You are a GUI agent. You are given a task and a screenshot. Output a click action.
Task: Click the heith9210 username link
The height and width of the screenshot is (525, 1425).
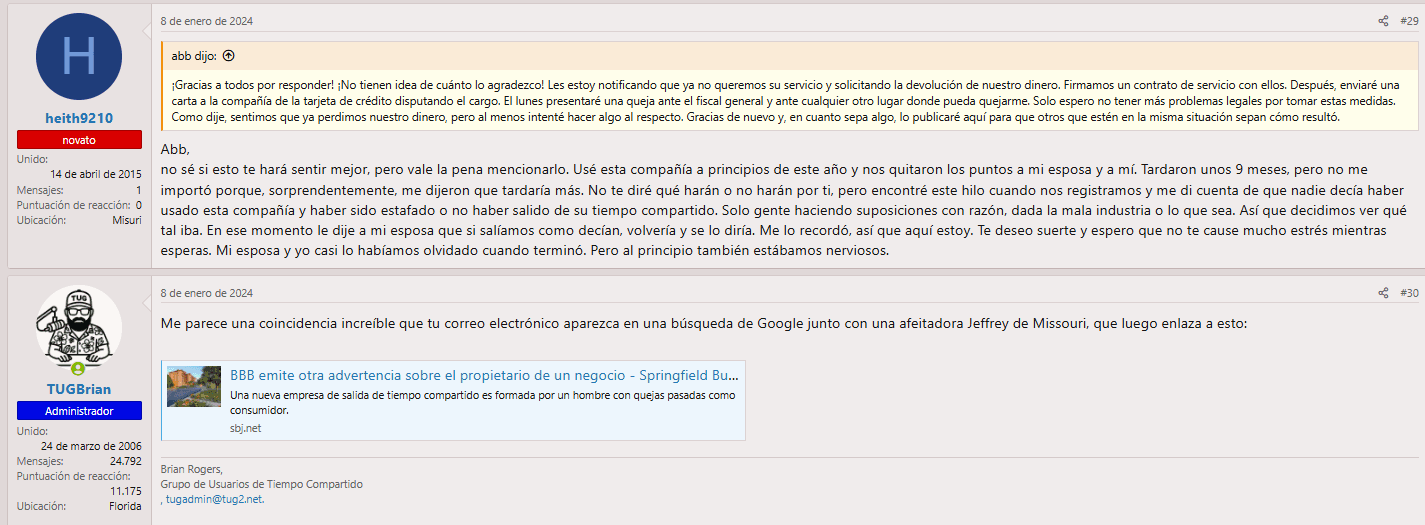coord(79,118)
